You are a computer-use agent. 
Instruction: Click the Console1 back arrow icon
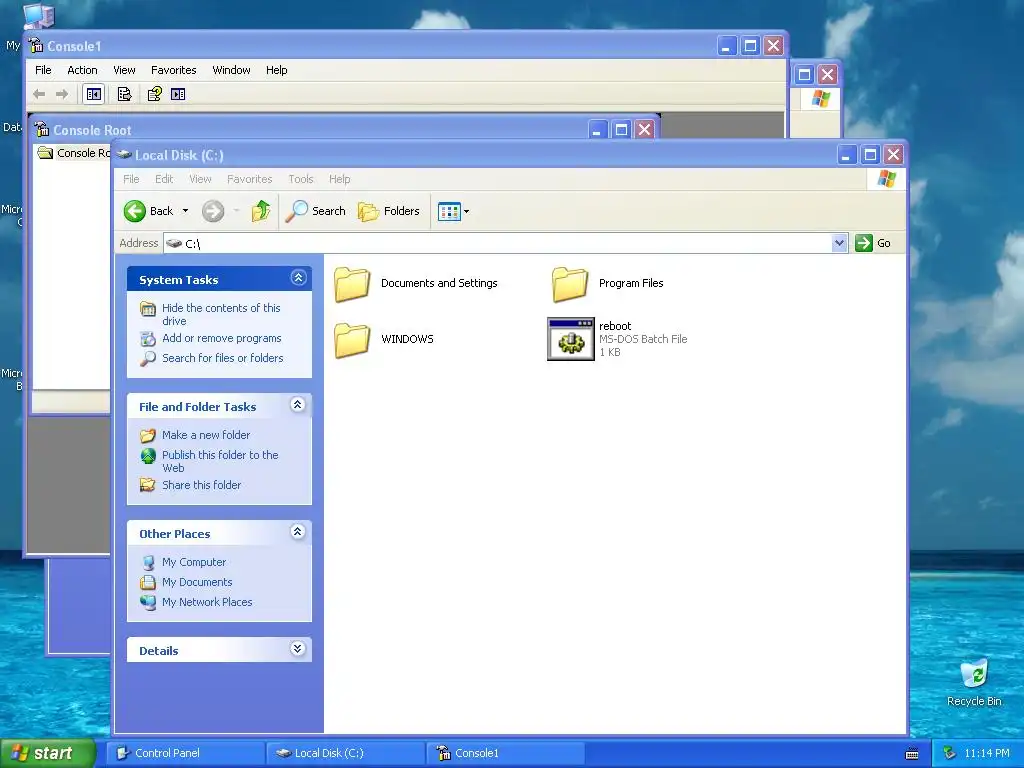[39, 94]
